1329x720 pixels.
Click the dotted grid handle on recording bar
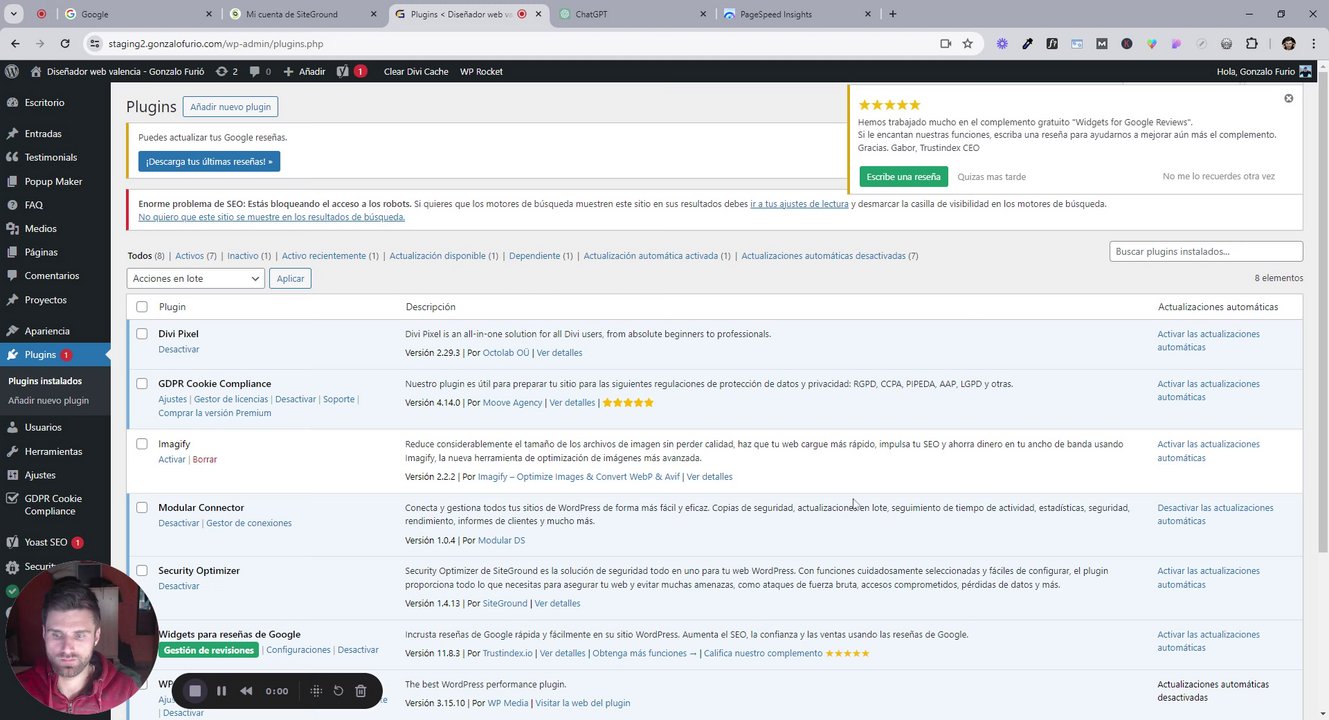click(x=316, y=691)
